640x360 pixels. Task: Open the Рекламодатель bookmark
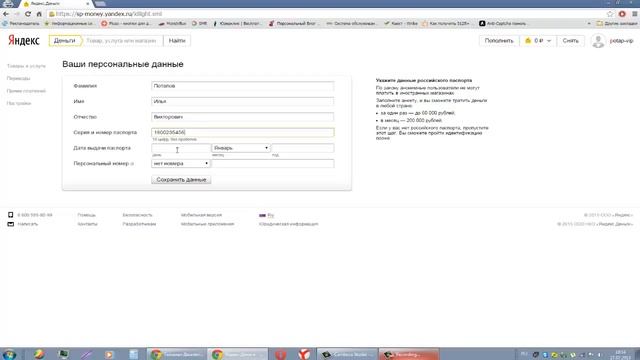21,24
